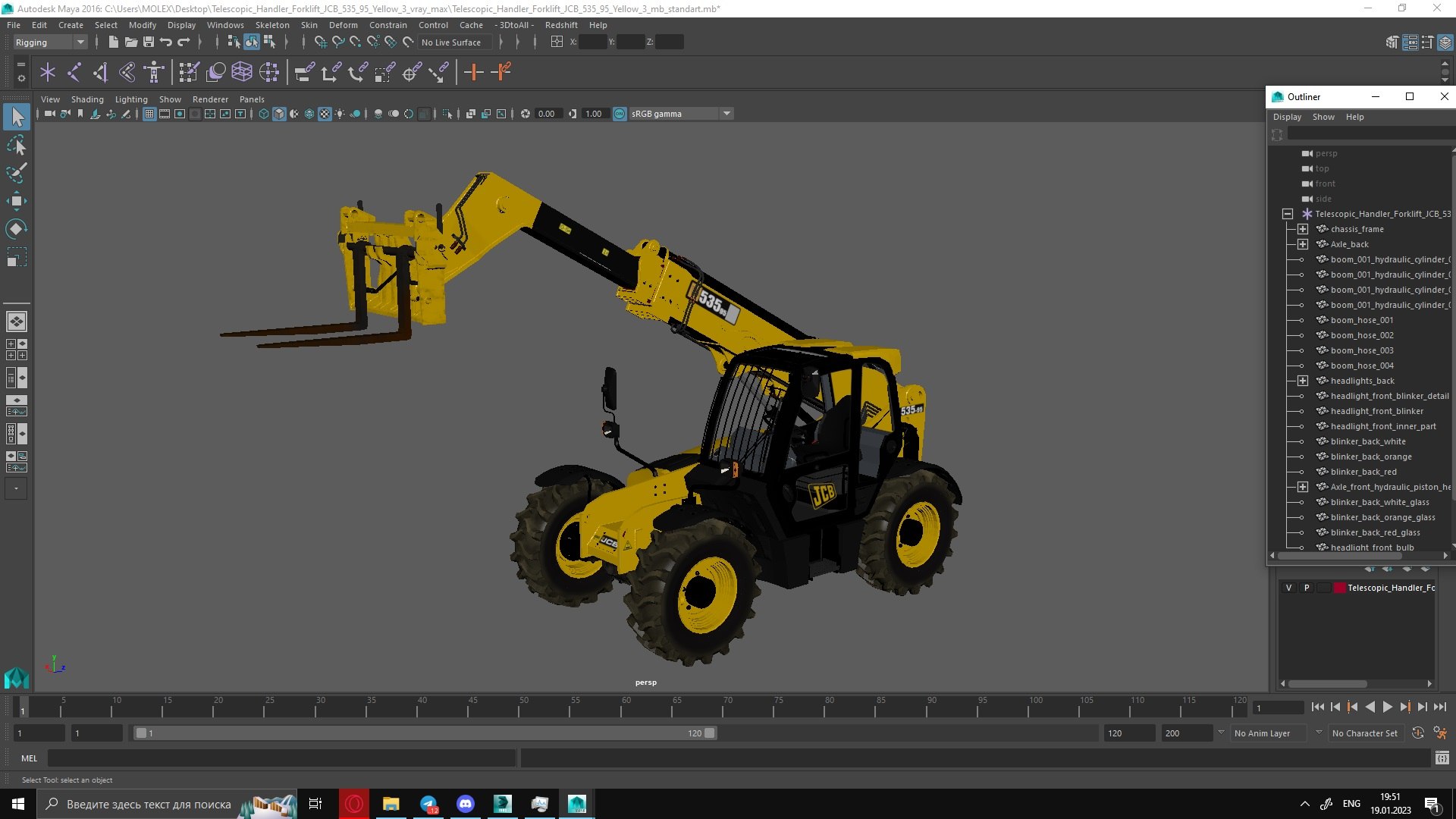The width and height of the screenshot is (1456, 819).
Task: Click the Create Joint tool icon
Action: [74, 73]
